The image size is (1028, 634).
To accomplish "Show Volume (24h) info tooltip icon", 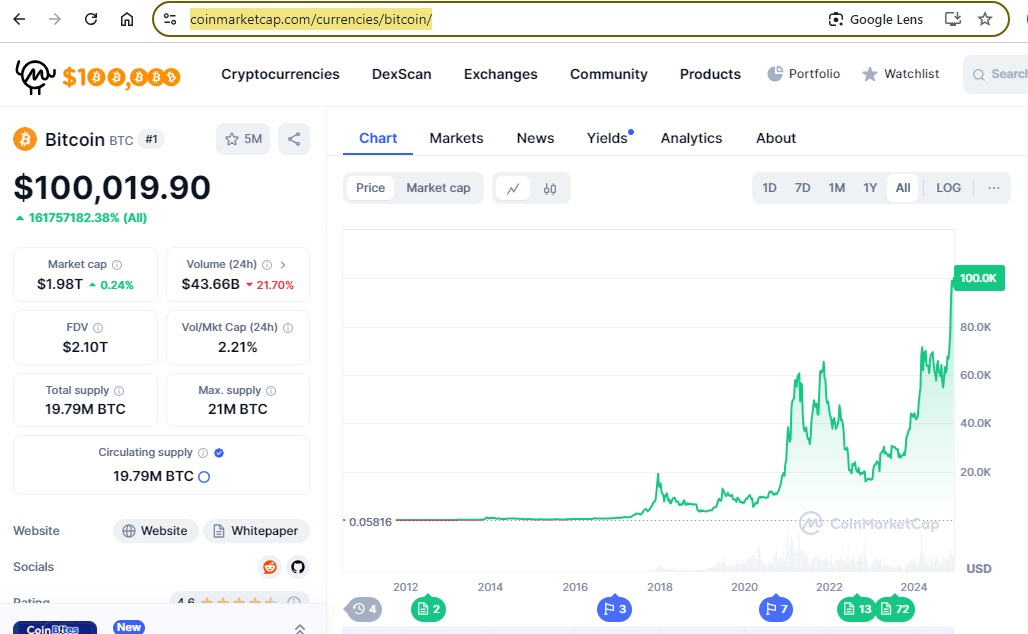I will click(x=267, y=265).
